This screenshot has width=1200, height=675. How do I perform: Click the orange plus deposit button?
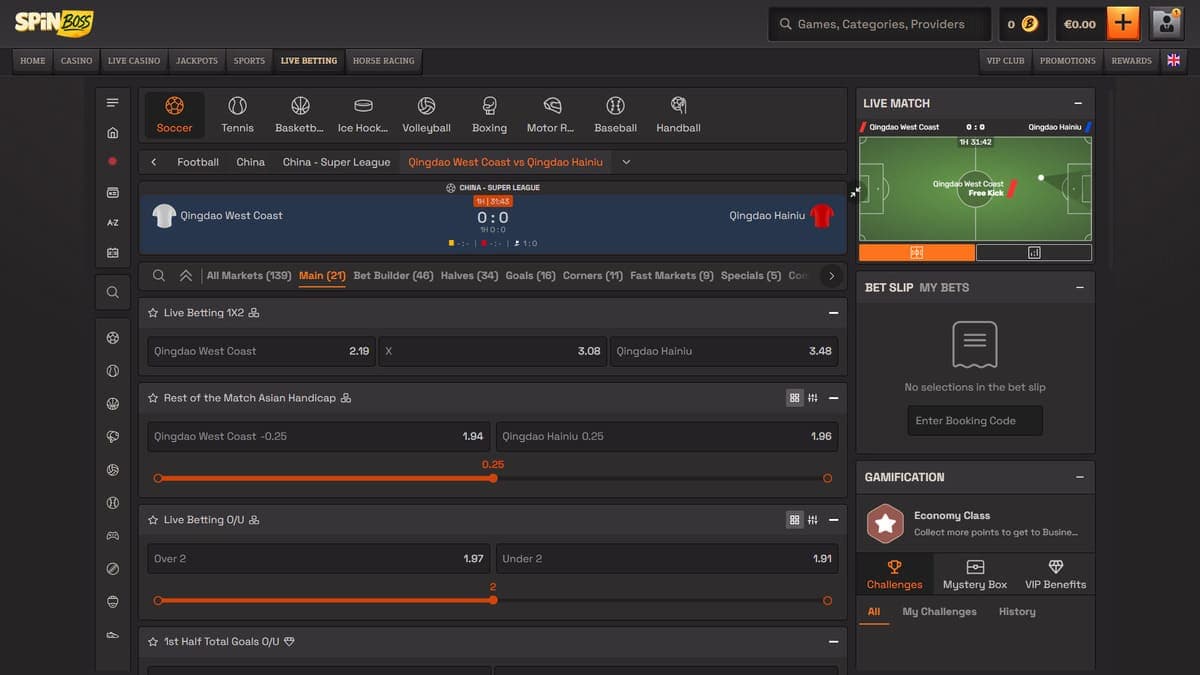tap(1123, 24)
